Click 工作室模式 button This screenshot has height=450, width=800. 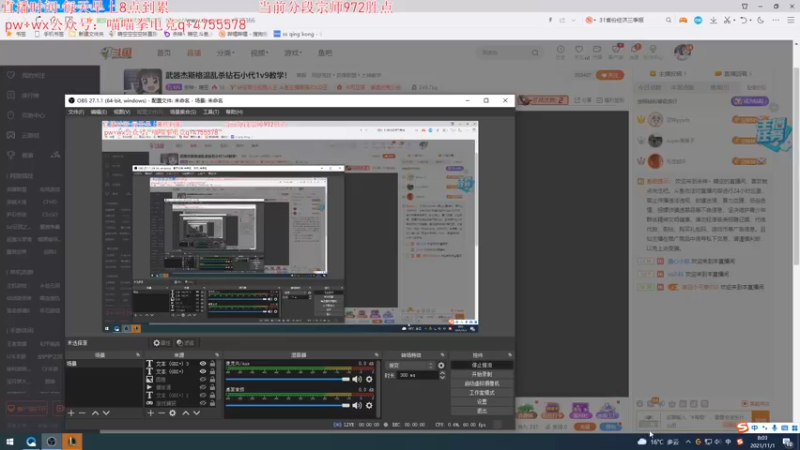click(x=482, y=393)
